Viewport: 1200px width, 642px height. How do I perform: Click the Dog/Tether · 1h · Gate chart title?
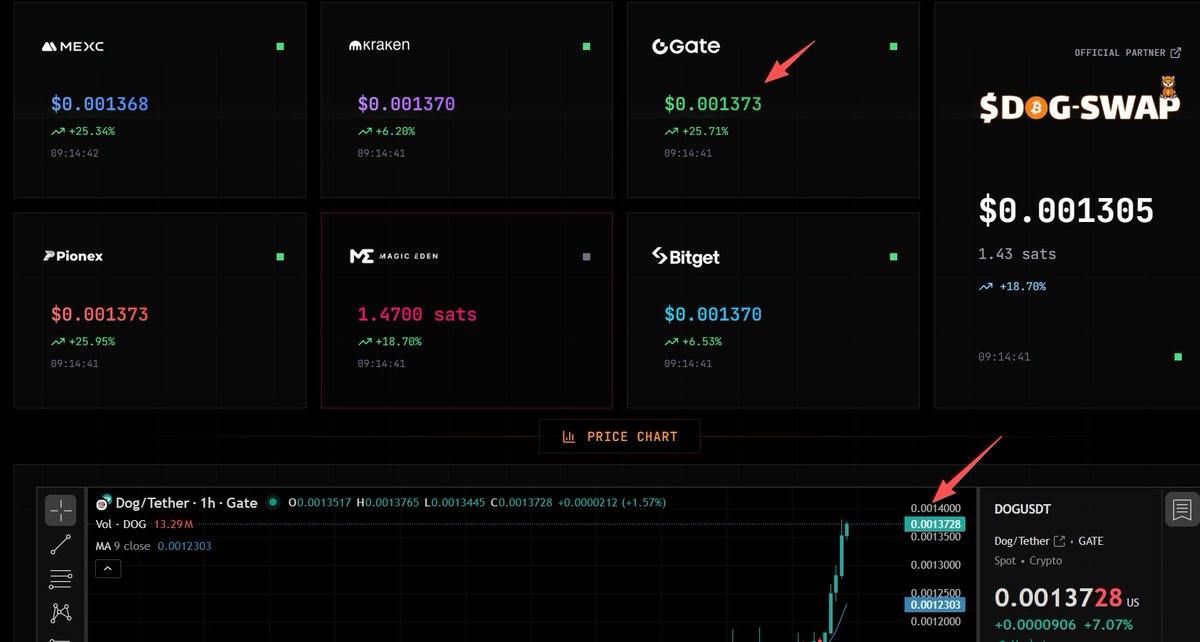186,503
